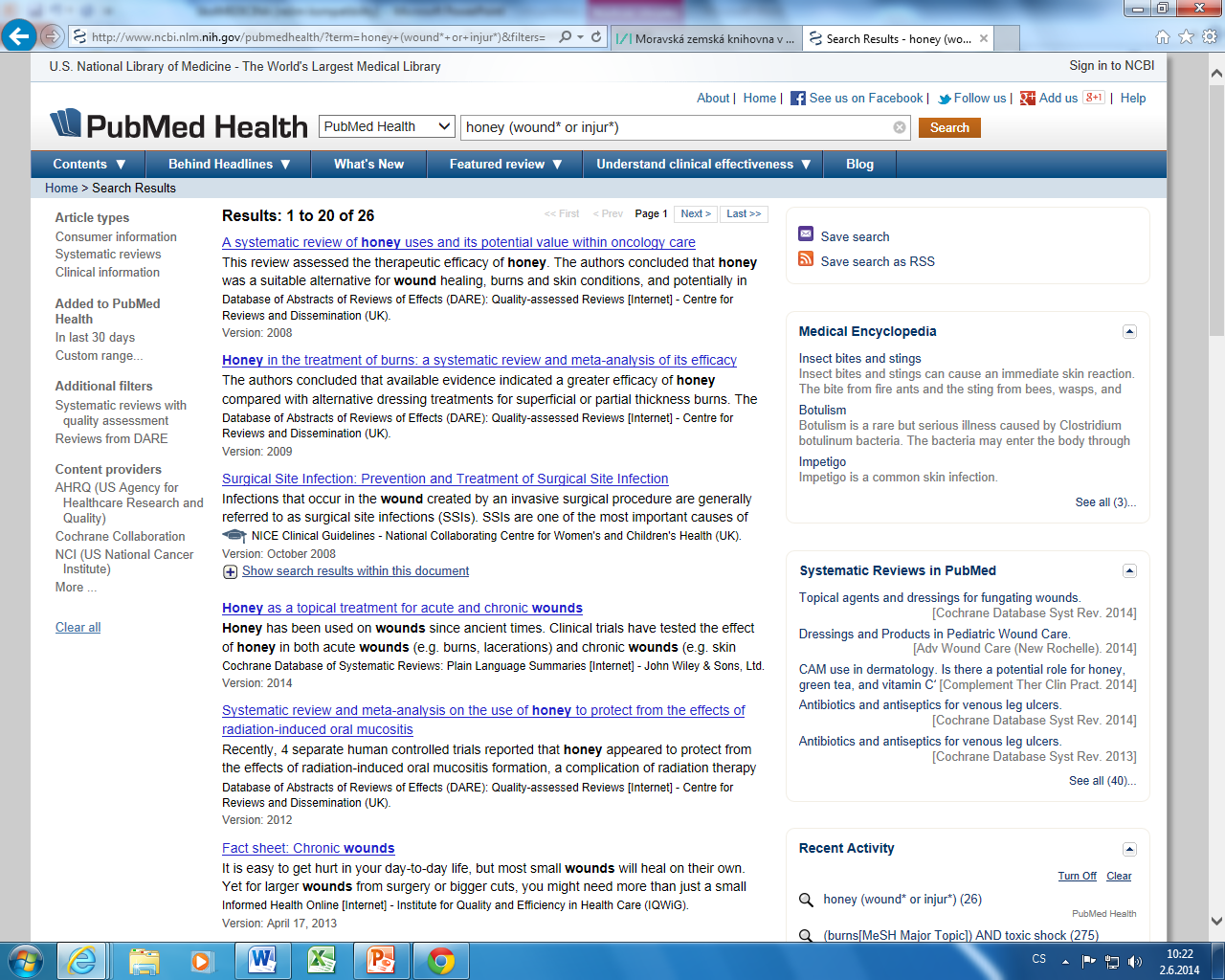
Task: Filter by Systematic reviews article type
Action: [x=108, y=254]
